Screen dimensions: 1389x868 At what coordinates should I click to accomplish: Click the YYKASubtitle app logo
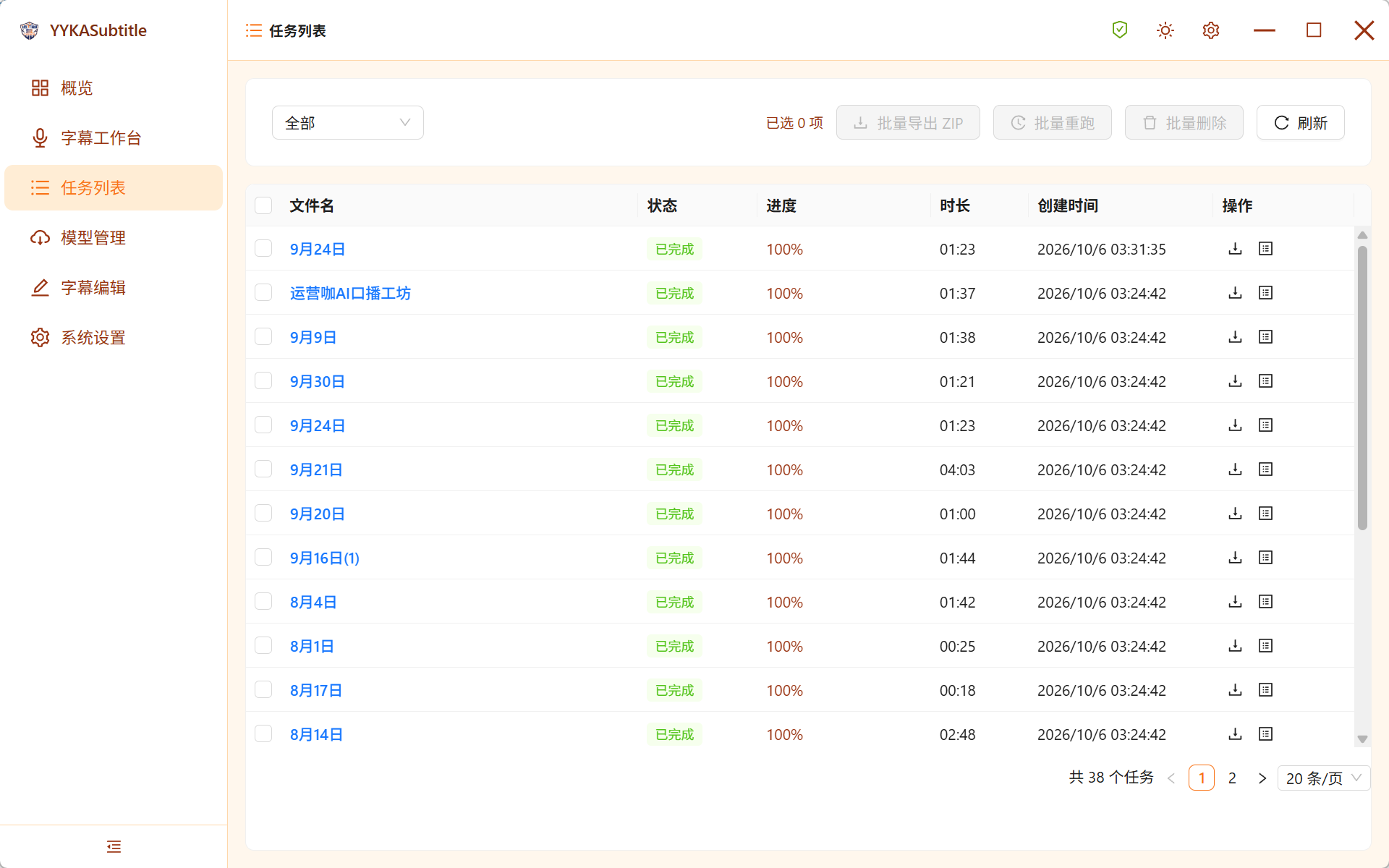click(x=30, y=30)
